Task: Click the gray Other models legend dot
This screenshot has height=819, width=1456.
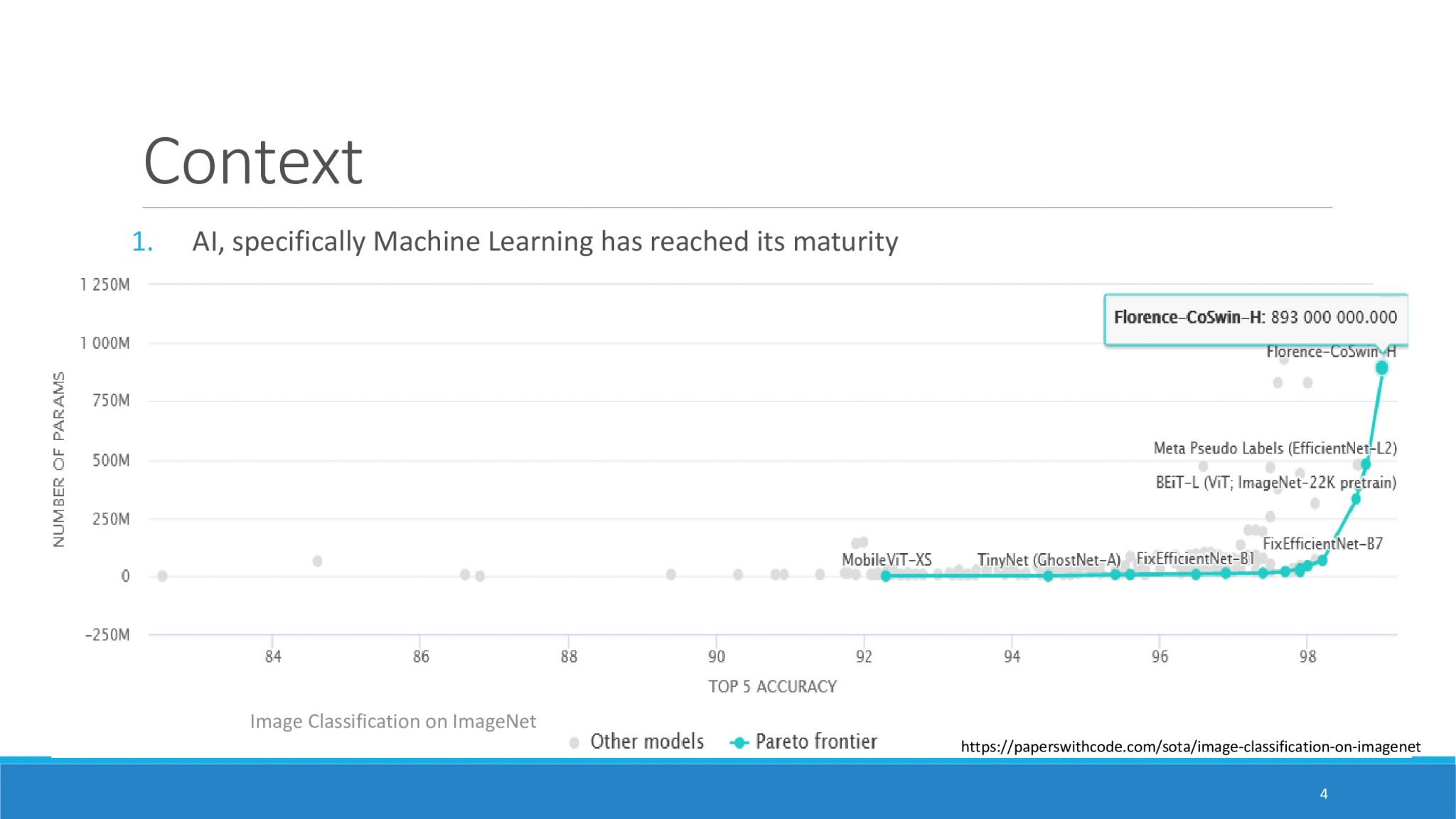Action: [574, 743]
